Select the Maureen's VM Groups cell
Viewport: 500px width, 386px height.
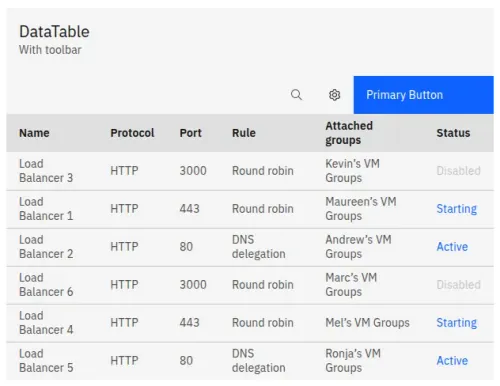tap(361, 209)
